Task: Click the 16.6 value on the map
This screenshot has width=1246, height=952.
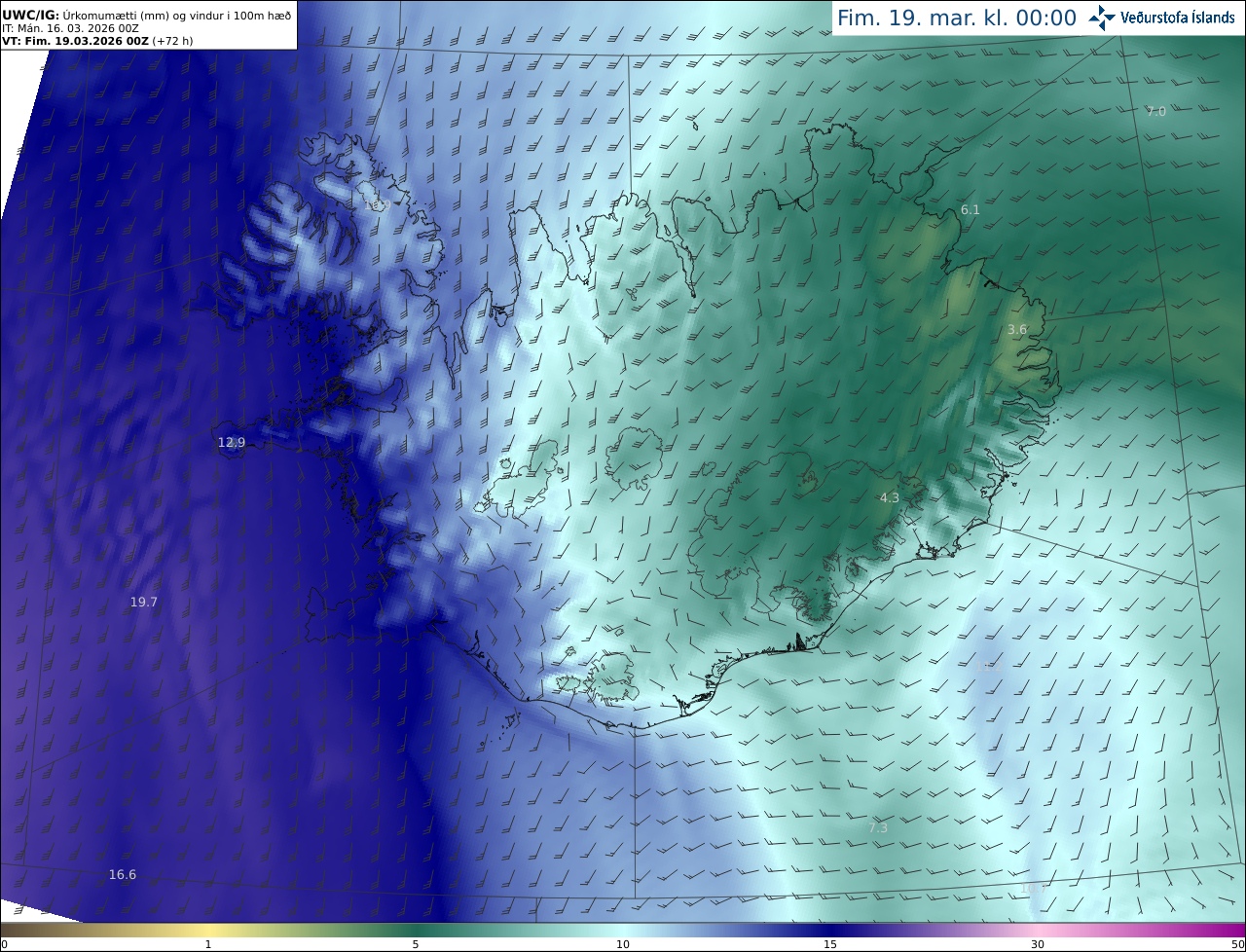Action: point(122,874)
